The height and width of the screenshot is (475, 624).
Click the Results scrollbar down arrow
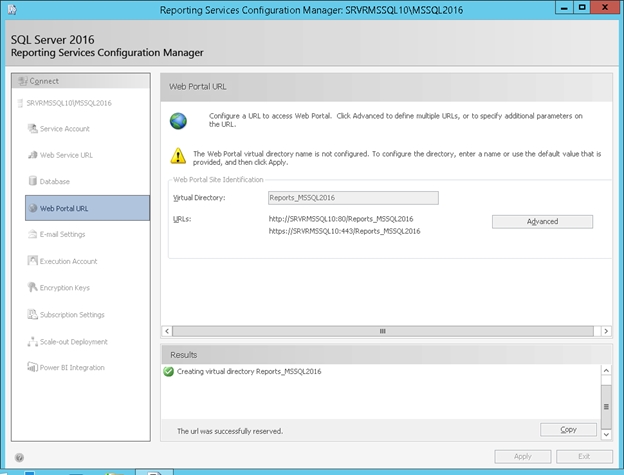coord(606,434)
